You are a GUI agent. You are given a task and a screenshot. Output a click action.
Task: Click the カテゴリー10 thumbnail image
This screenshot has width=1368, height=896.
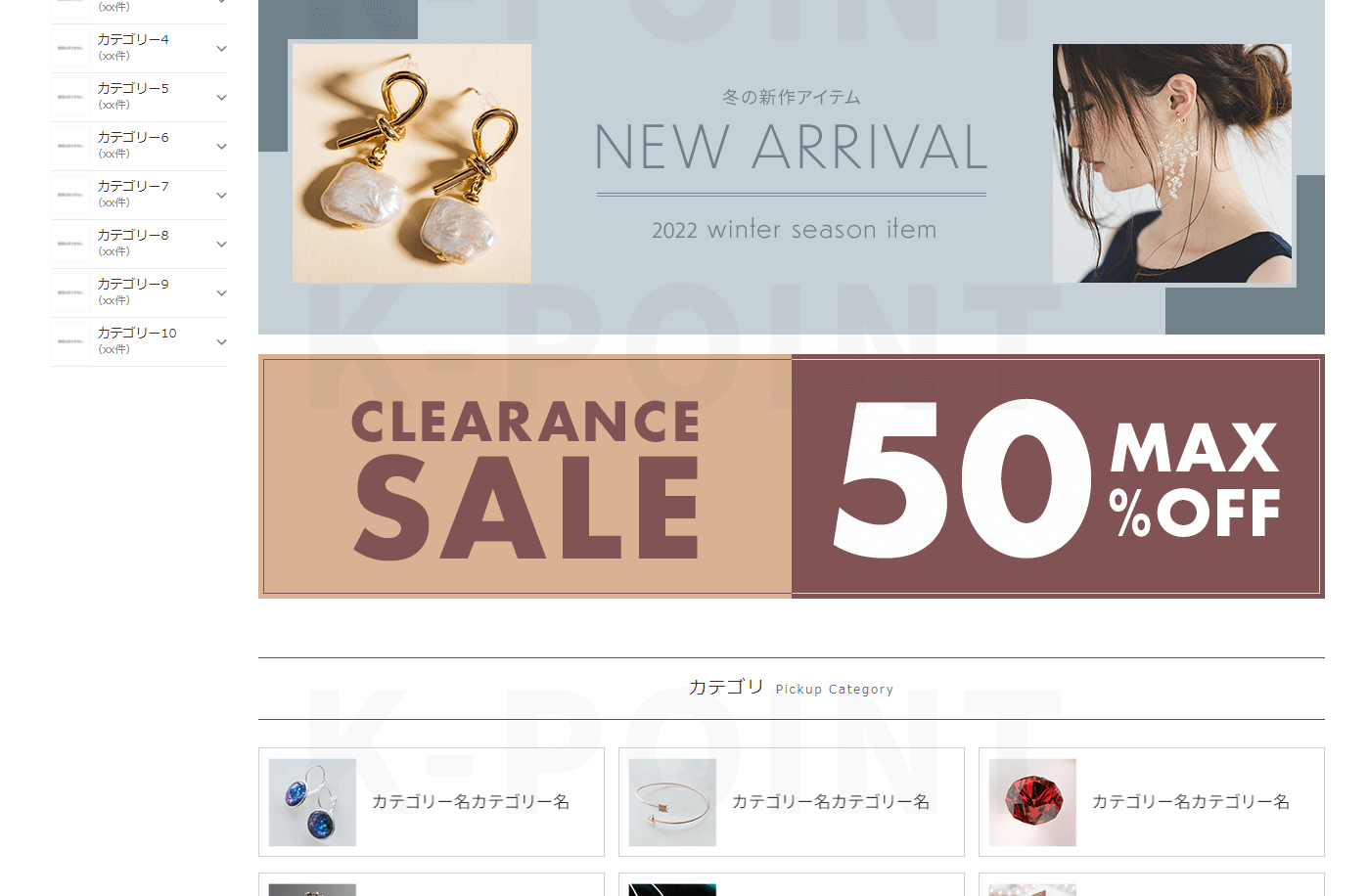[x=70, y=341]
